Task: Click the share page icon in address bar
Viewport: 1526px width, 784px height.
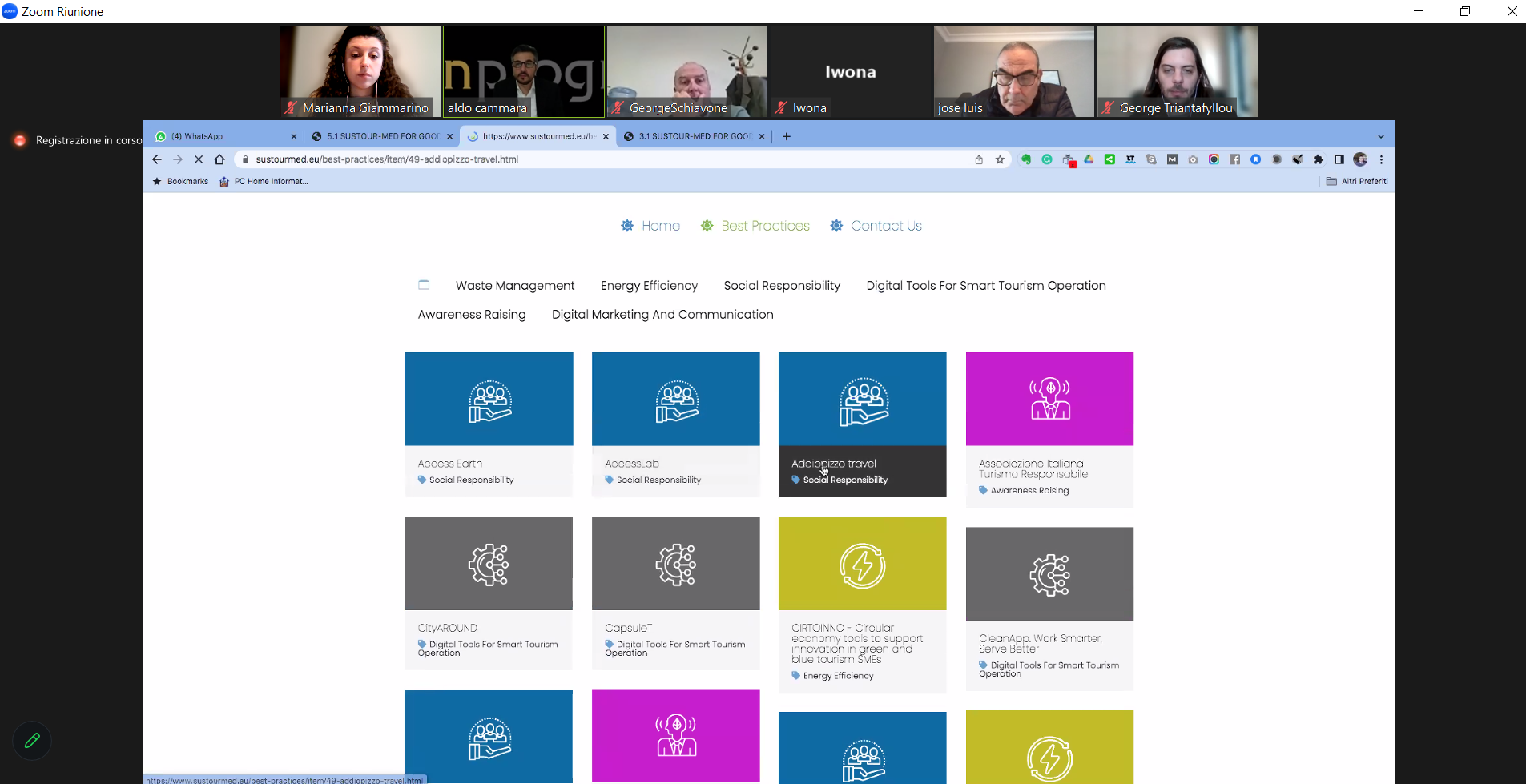Action: (979, 159)
